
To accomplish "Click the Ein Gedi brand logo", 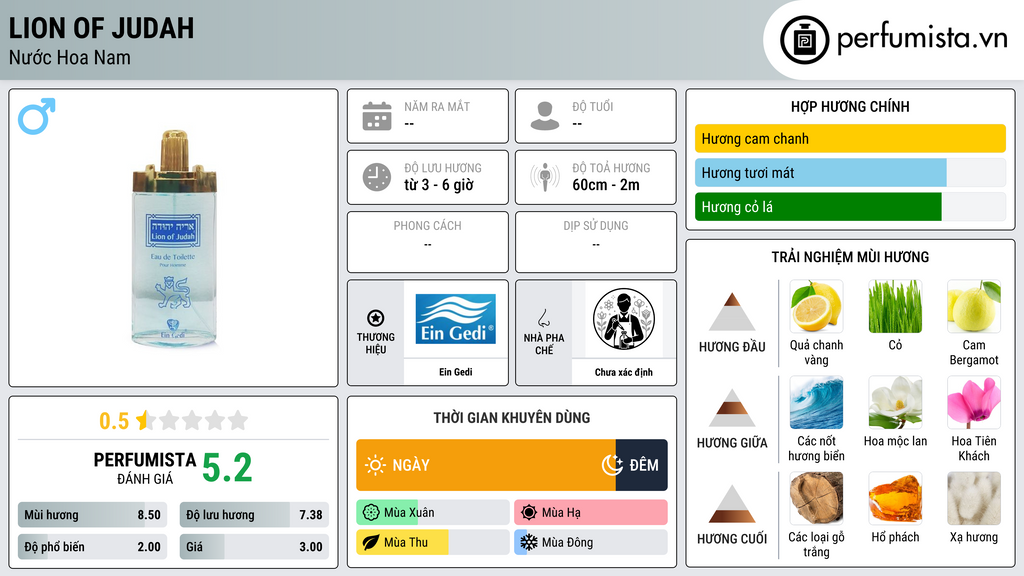I will coord(455,319).
